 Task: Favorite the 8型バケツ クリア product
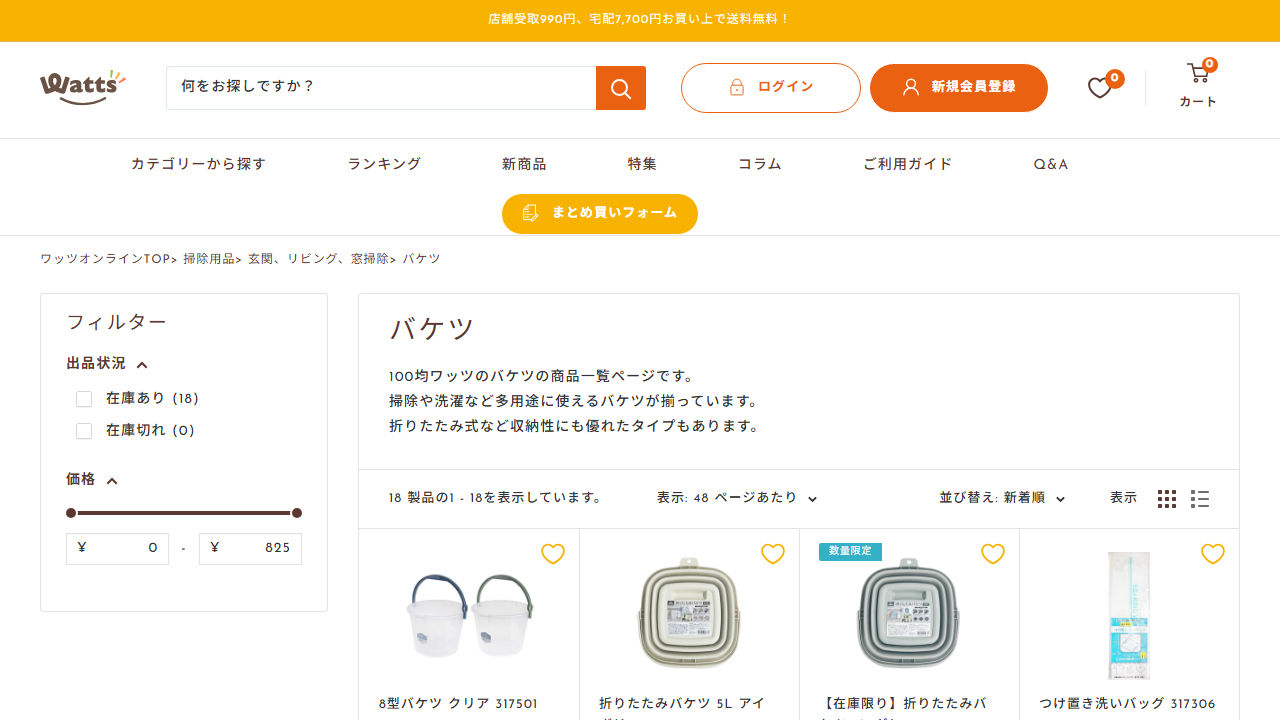553,554
